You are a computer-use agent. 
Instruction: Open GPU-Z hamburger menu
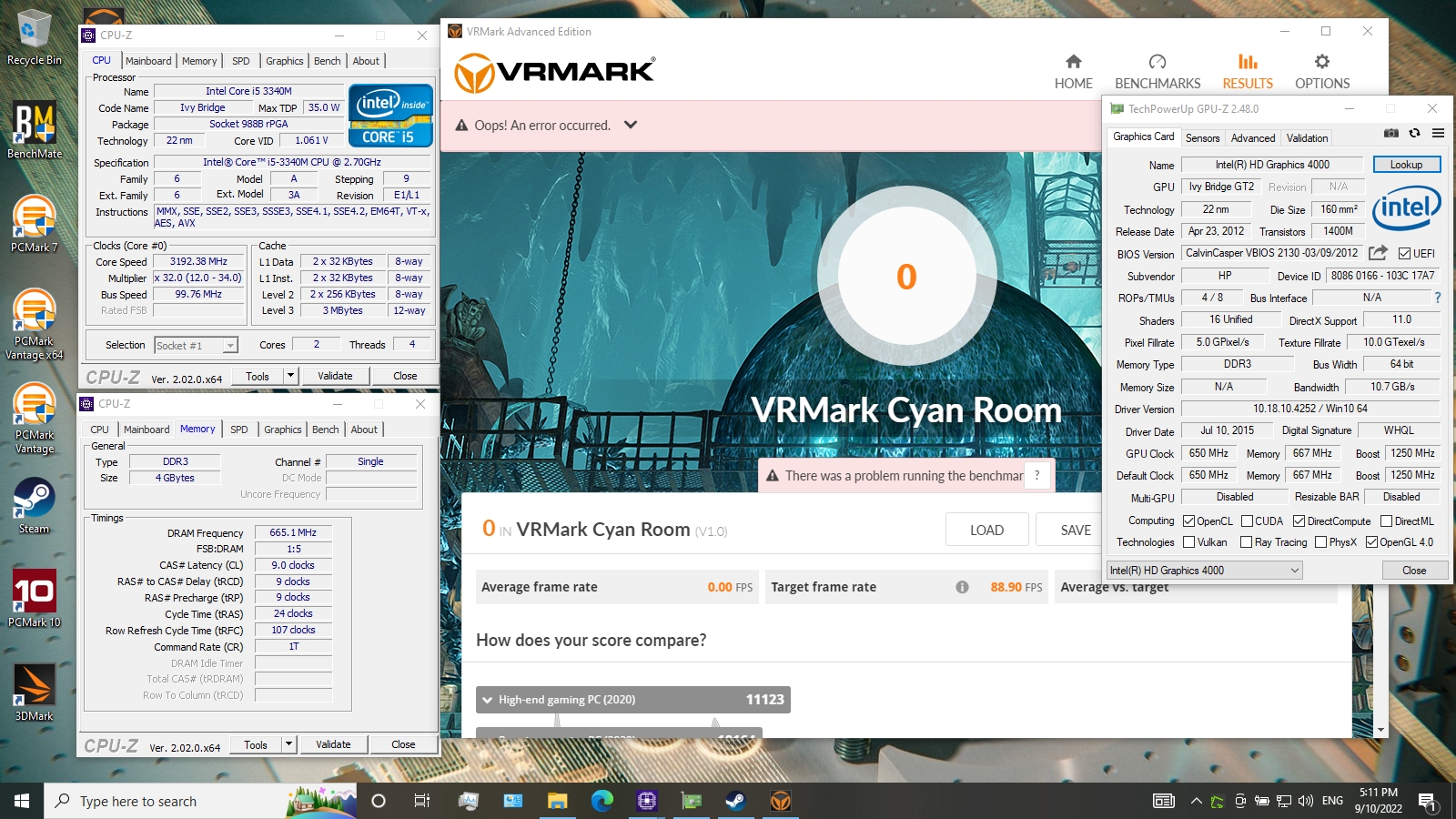(1438, 133)
